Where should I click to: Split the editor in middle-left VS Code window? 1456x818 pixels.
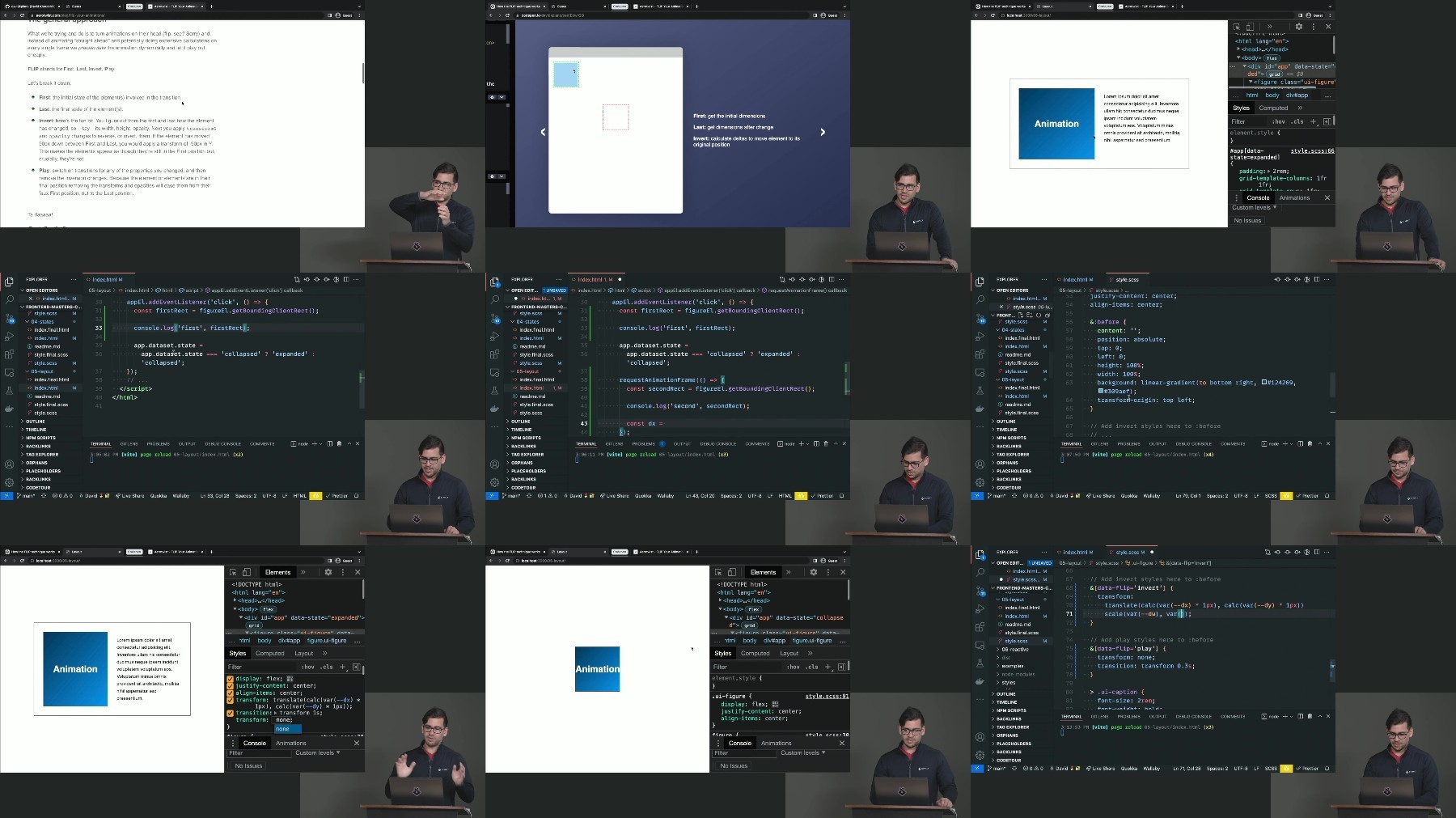pyautogui.click(x=346, y=279)
